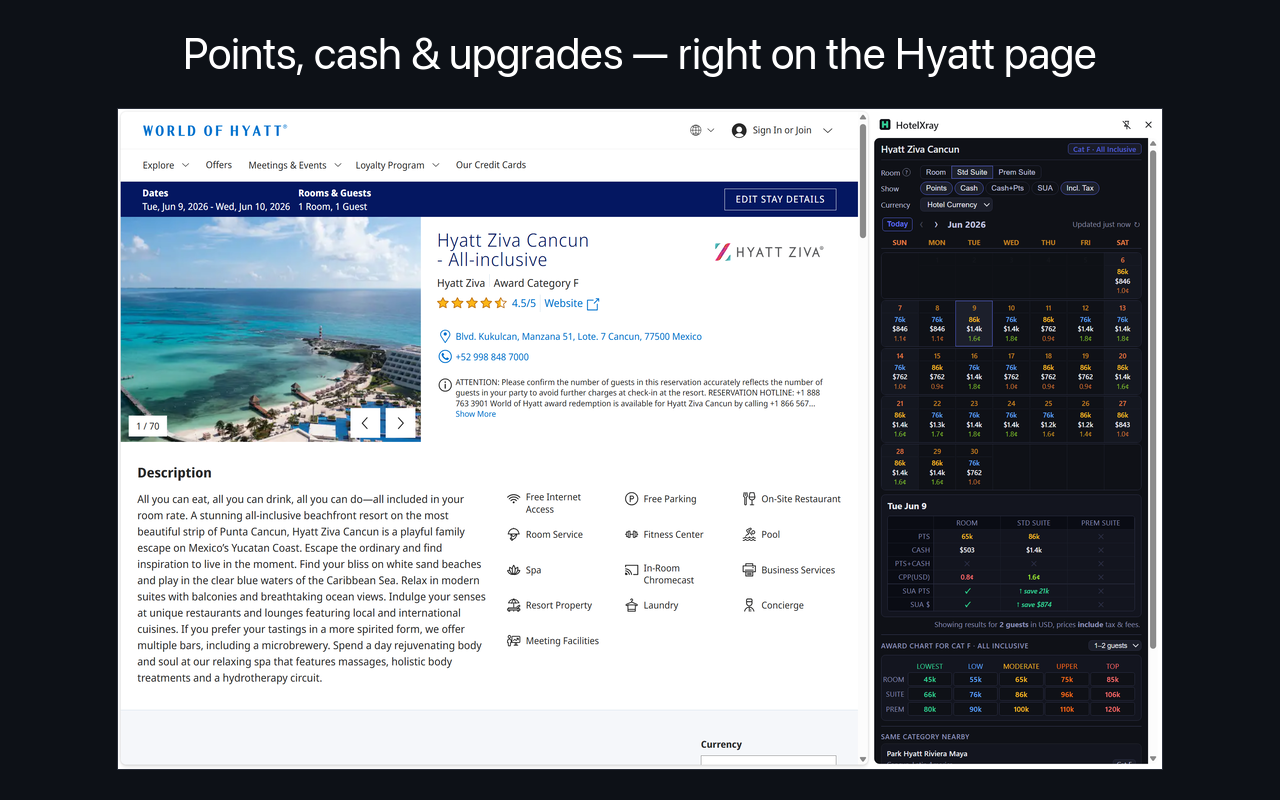Call +52 998 848 7000 link
The height and width of the screenshot is (800, 1280).
492,357
